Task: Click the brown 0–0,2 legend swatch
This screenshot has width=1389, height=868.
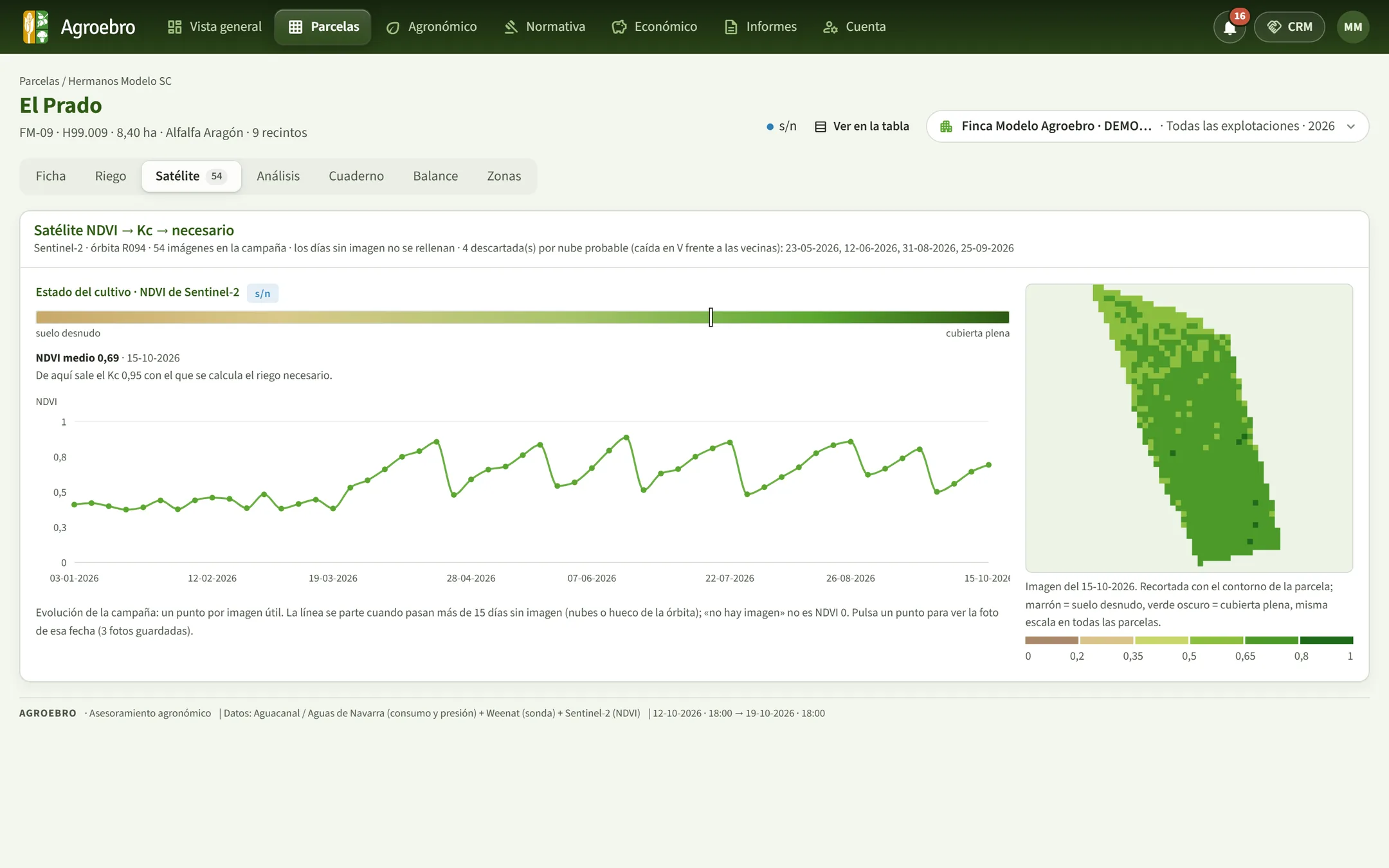Action: point(1051,640)
